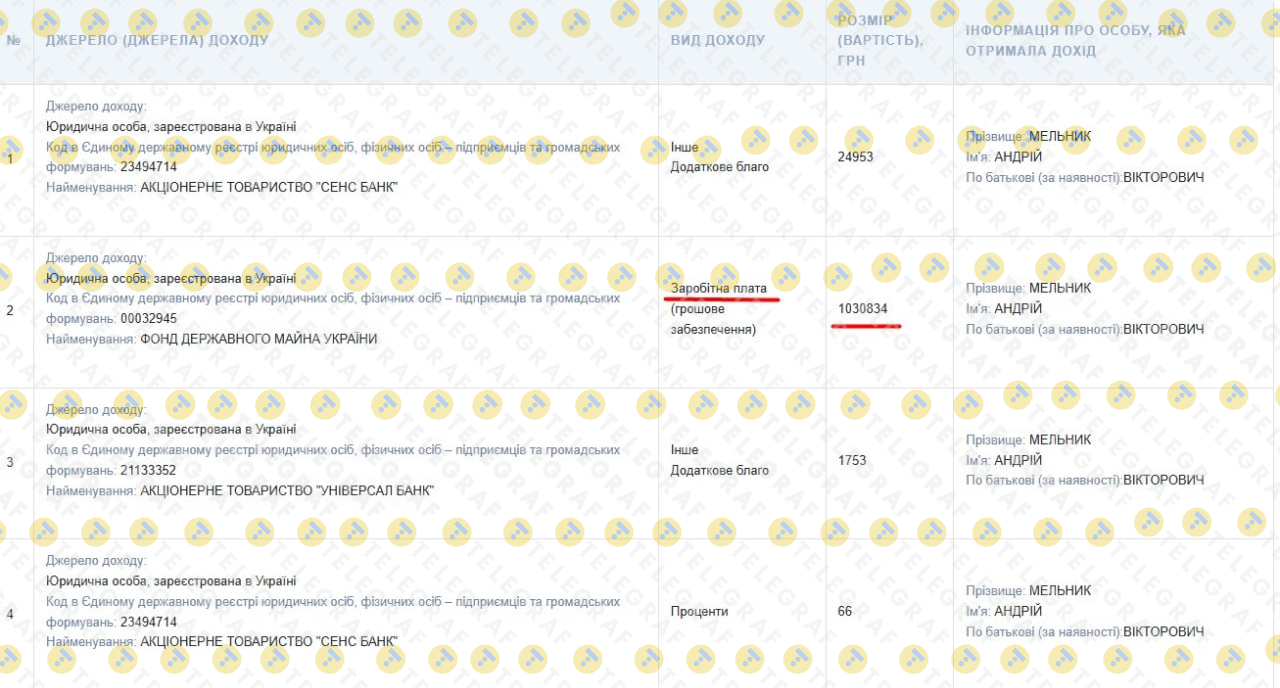Click "Додаткове благо" income type in row 1
Screen dimensions: 1280x688
pyautogui.click(x=719, y=167)
